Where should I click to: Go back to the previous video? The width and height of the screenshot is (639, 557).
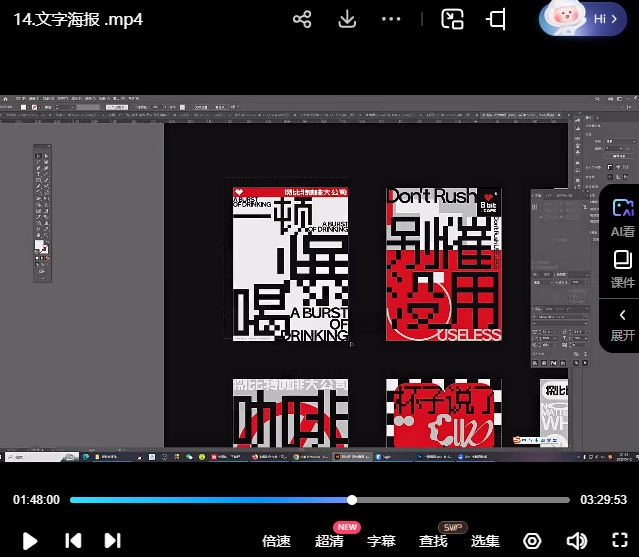(x=73, y=541)
